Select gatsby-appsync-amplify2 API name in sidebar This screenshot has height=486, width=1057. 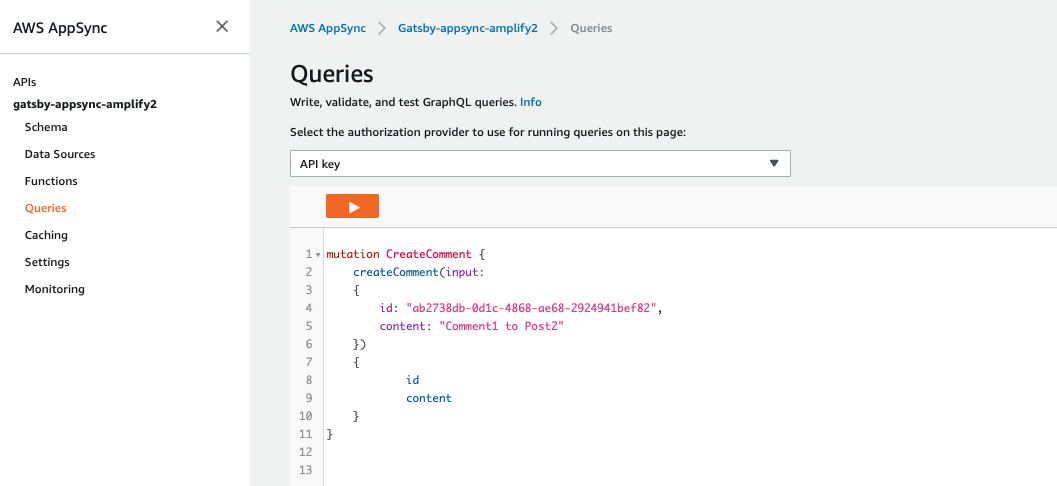(x=85, y=103)
